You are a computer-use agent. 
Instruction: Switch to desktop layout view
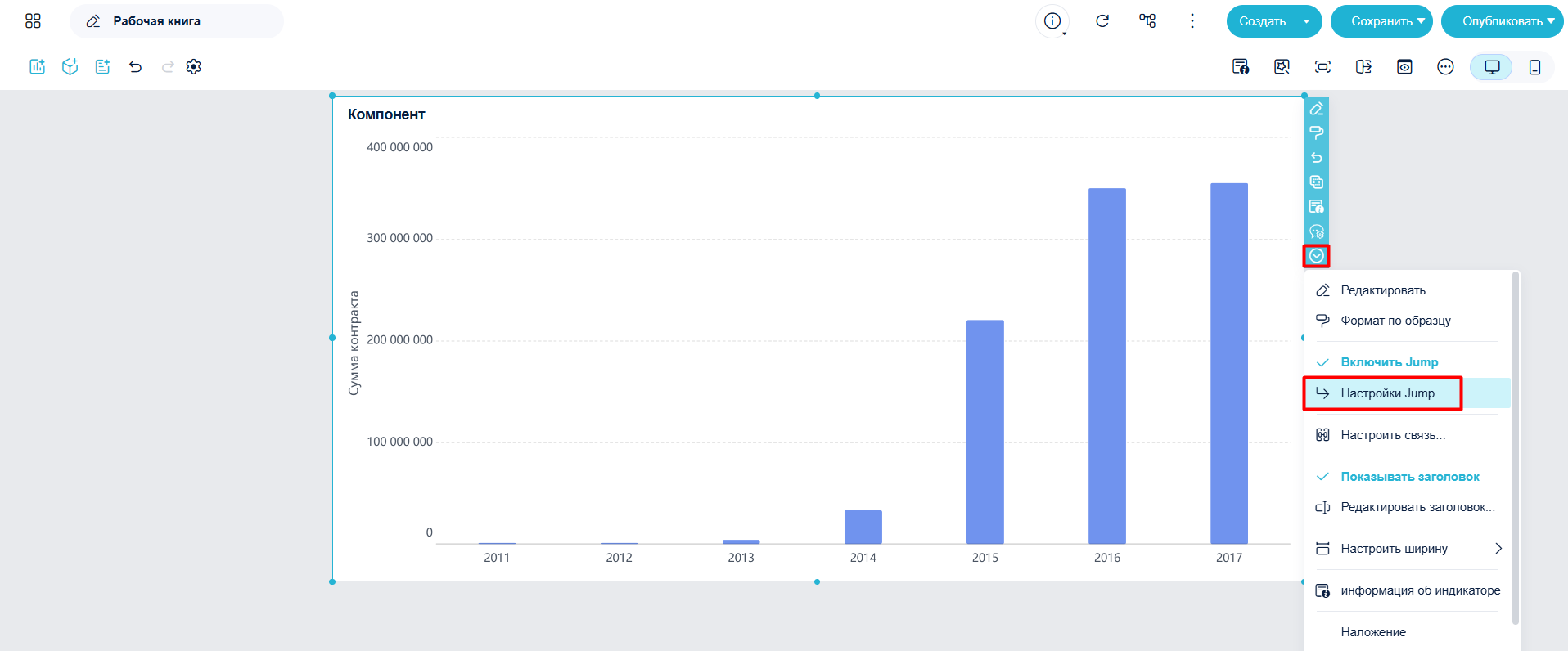pos(1492,67)
